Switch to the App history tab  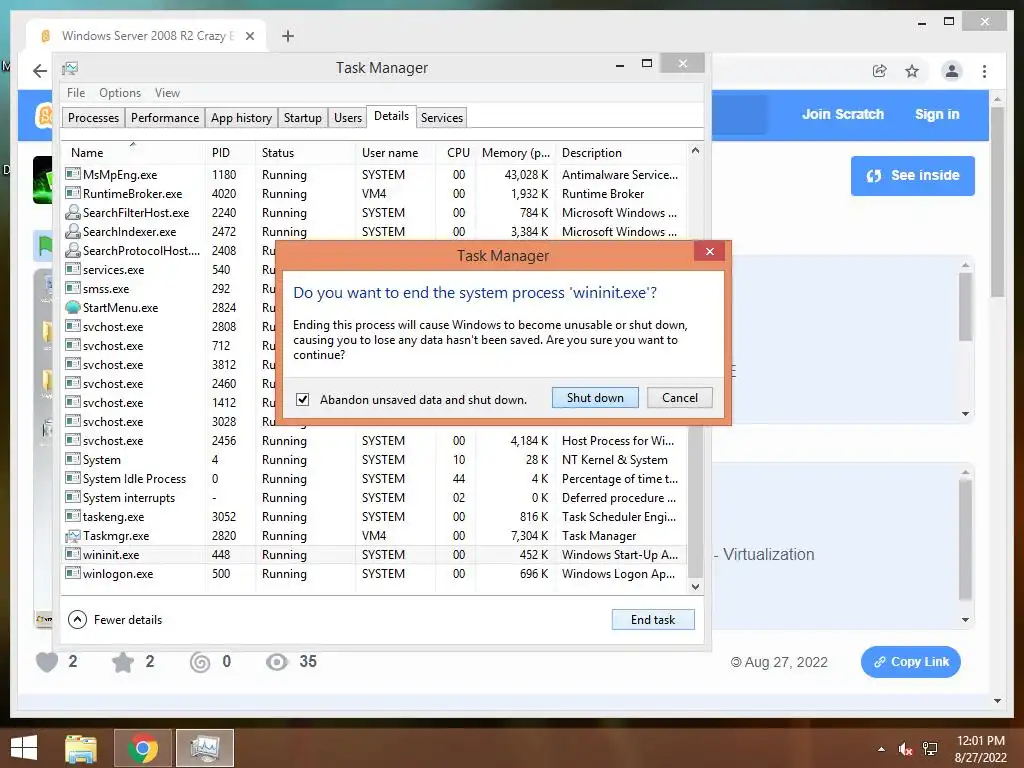coord(241,118)
